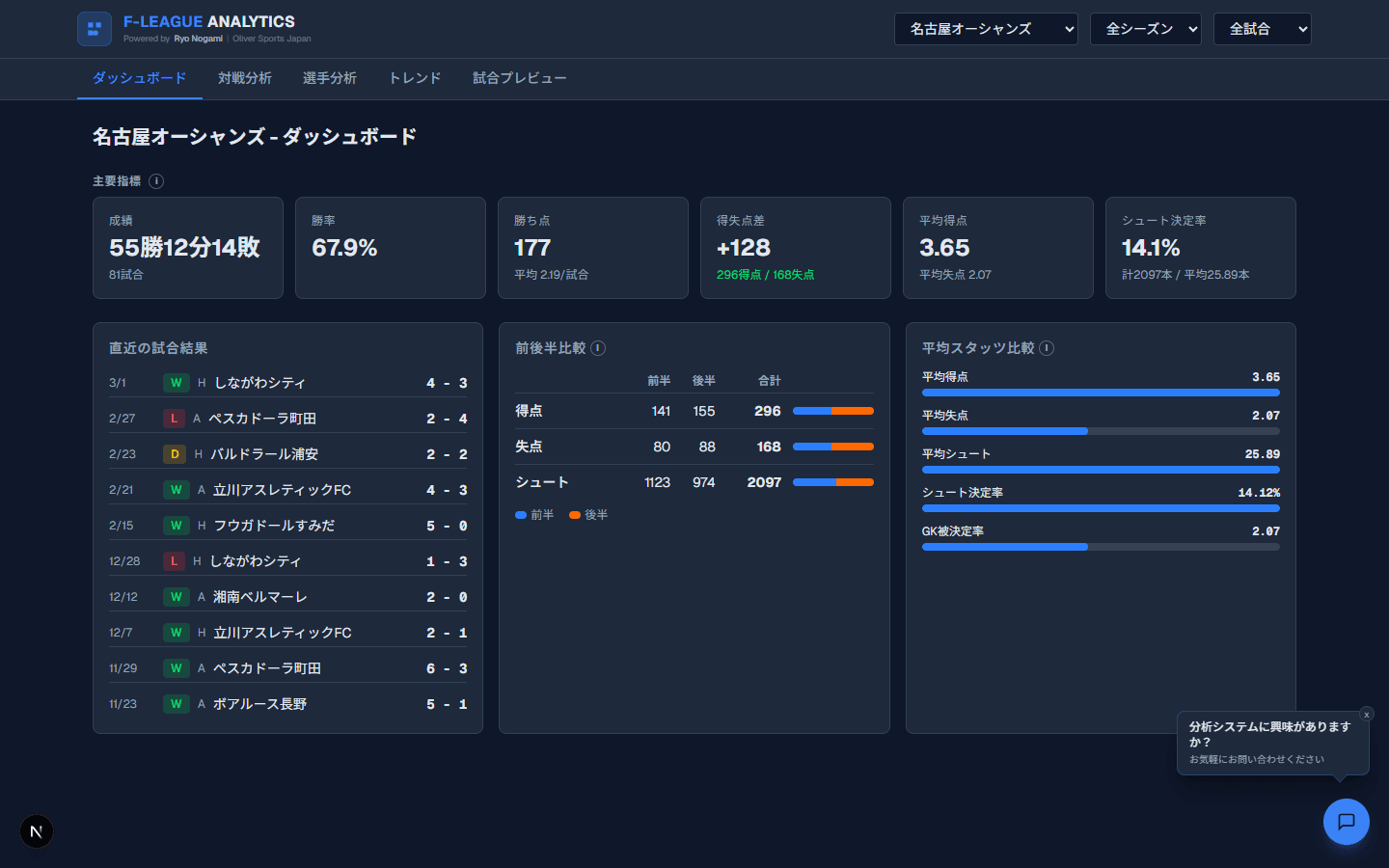Click the F-League Analytics logo icon
Image resolution: width=1389 pixels, height=868 pixels.
point(95,29)
